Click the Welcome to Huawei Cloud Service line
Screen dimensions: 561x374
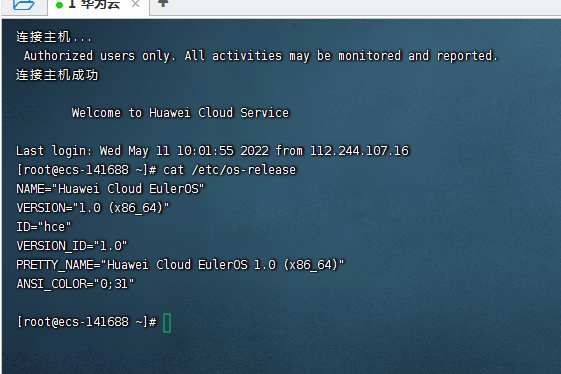(180, 113)
